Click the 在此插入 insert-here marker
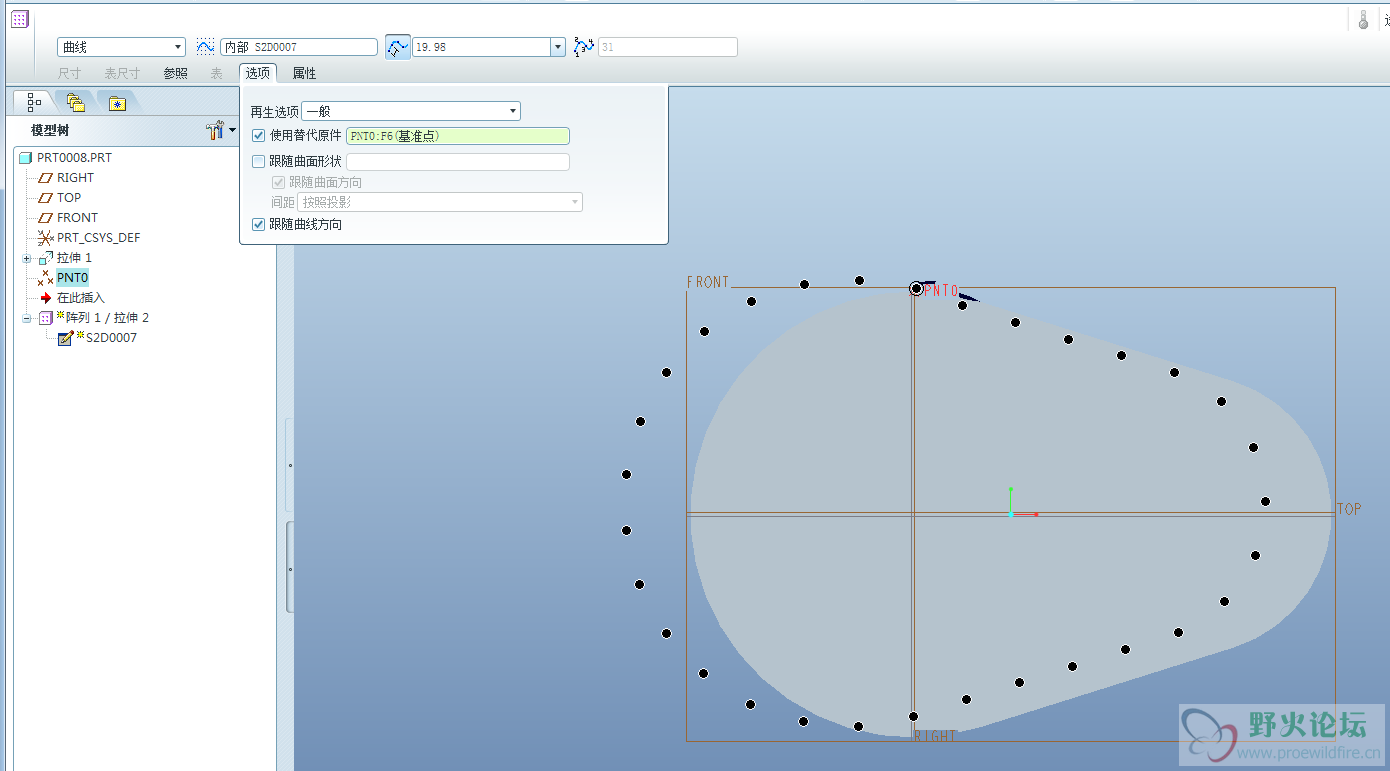The width and height of the screenshot is (1390, 771). coord(80,297)
